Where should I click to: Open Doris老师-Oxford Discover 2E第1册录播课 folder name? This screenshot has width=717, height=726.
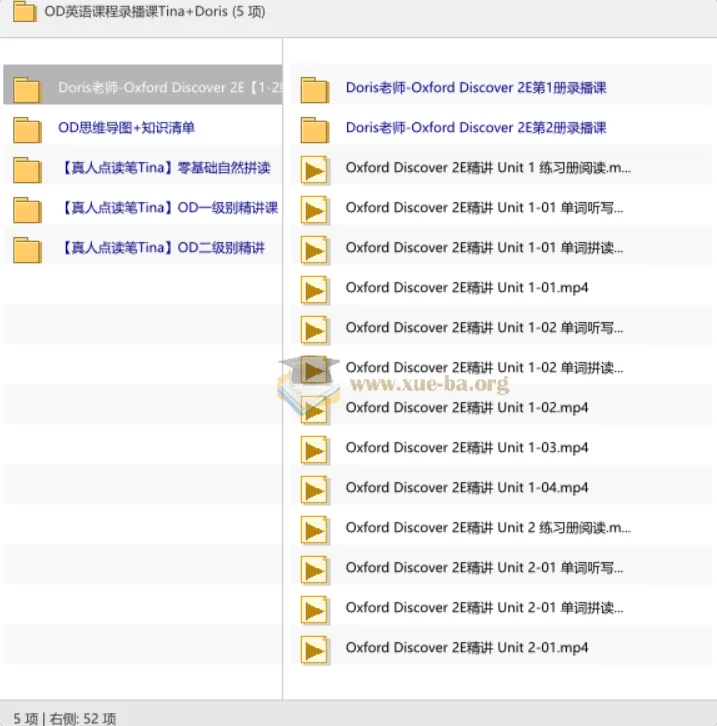click(x=476, y=88)
